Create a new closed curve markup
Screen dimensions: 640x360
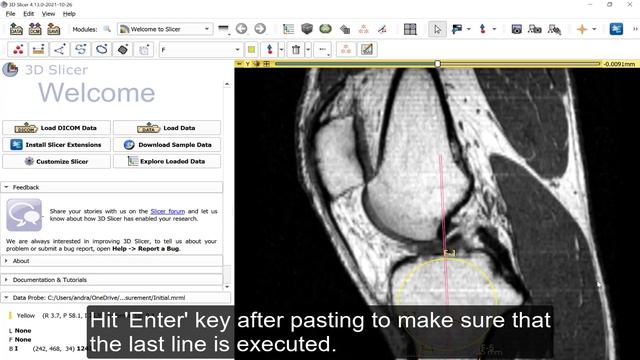[102, 50]
